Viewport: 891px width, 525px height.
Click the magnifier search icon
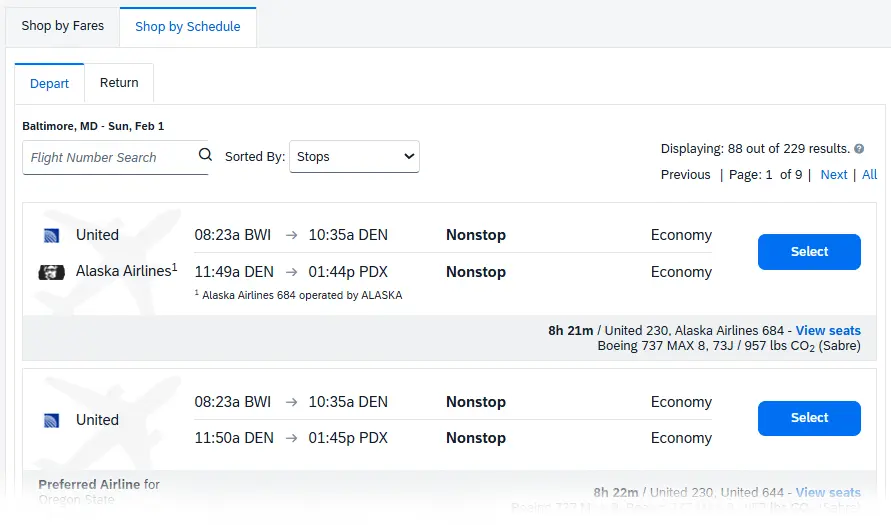click(x=205, y=155)
